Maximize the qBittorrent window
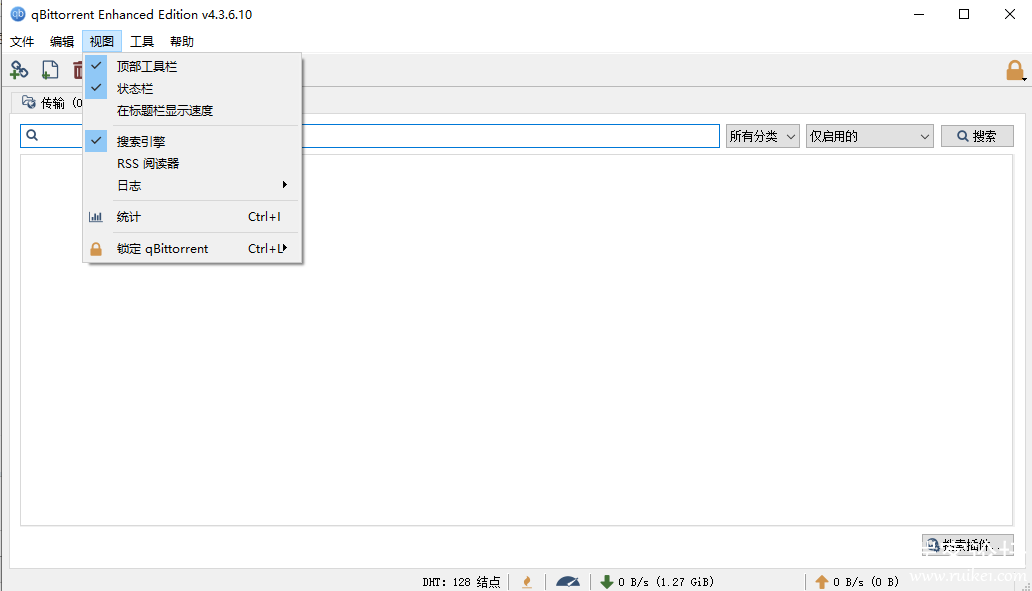Image resolution: width=1032 pixels, height=591 pixels. coord(964,14)
